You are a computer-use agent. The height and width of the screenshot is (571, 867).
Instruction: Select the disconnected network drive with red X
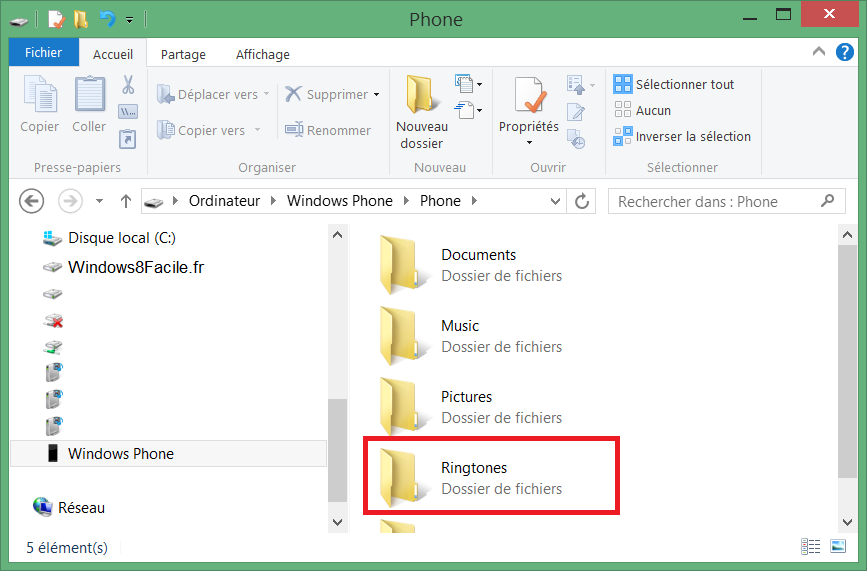click(x=53, y=321)
